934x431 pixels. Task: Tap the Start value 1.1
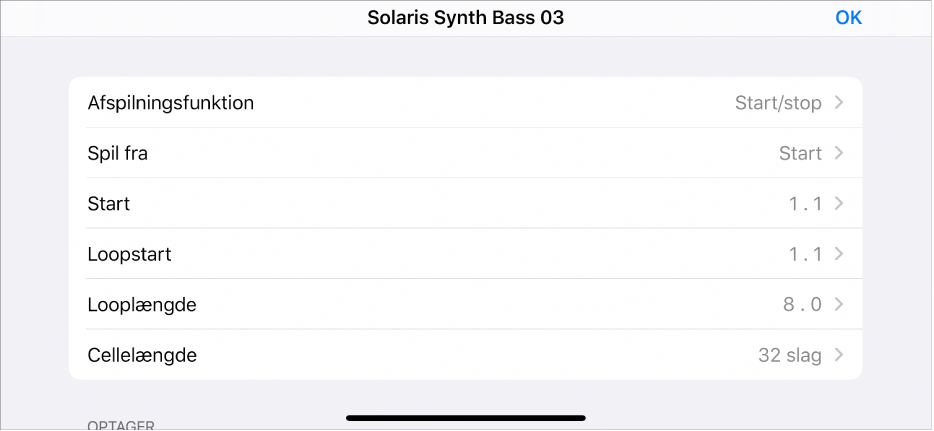[805, 204]
